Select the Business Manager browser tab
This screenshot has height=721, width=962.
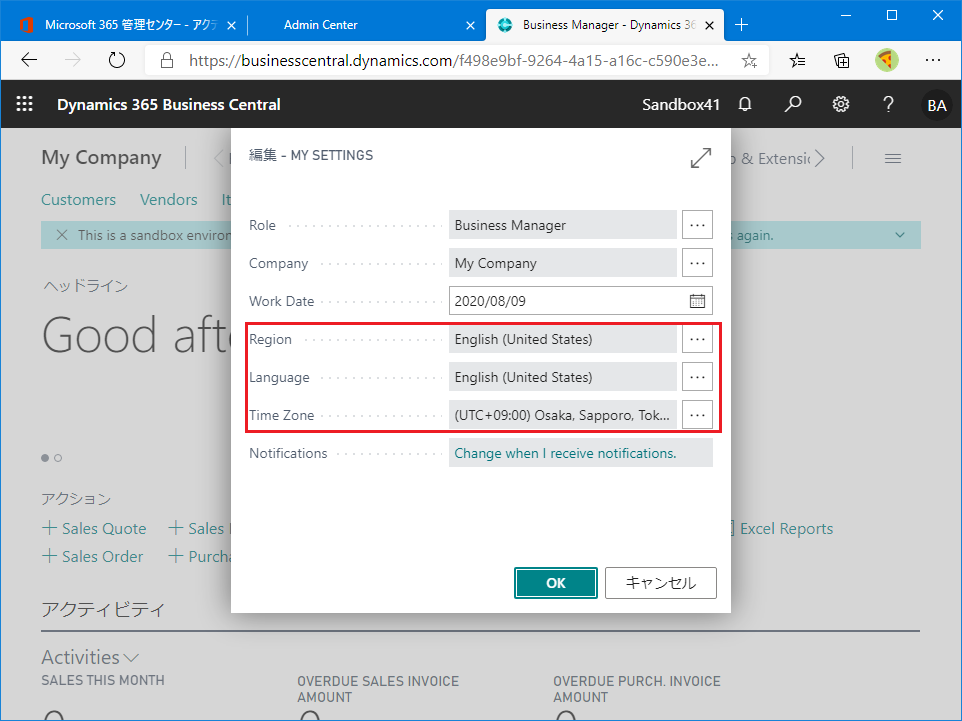pyautogui.click(x=604, y=25)
